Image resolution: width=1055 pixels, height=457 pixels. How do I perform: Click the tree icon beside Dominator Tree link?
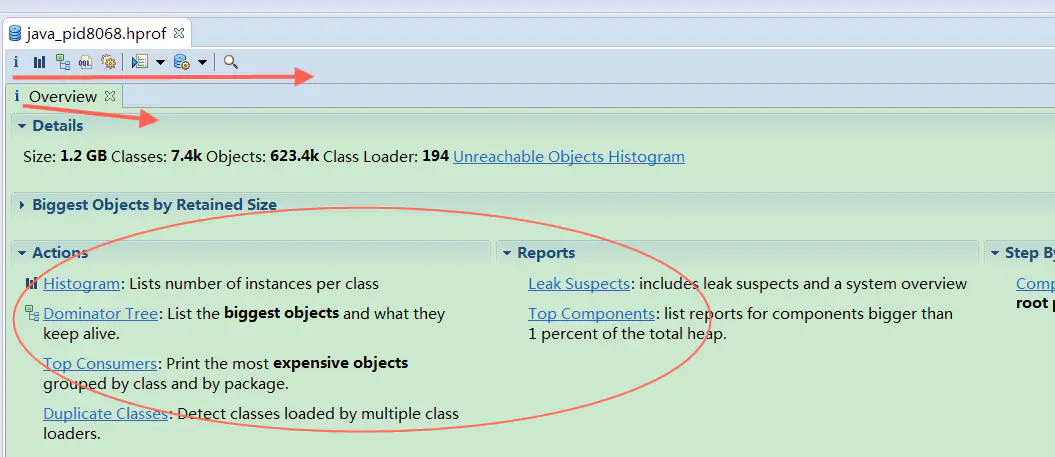coord(32,312)
